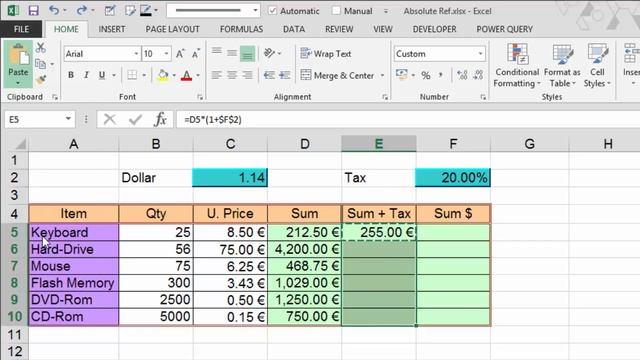Switch to INSERT tab
This screenshot has width=640, height=360.
coord(111,29)
